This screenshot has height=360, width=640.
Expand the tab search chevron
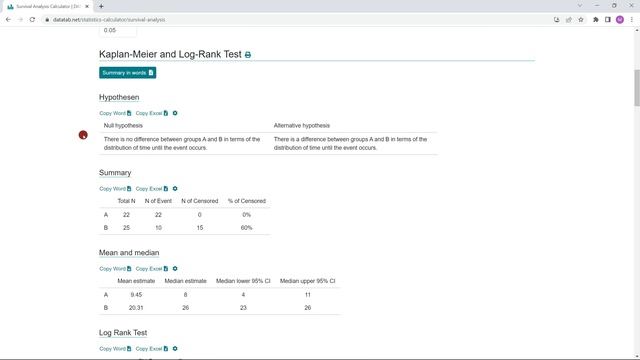click(580, 6)
